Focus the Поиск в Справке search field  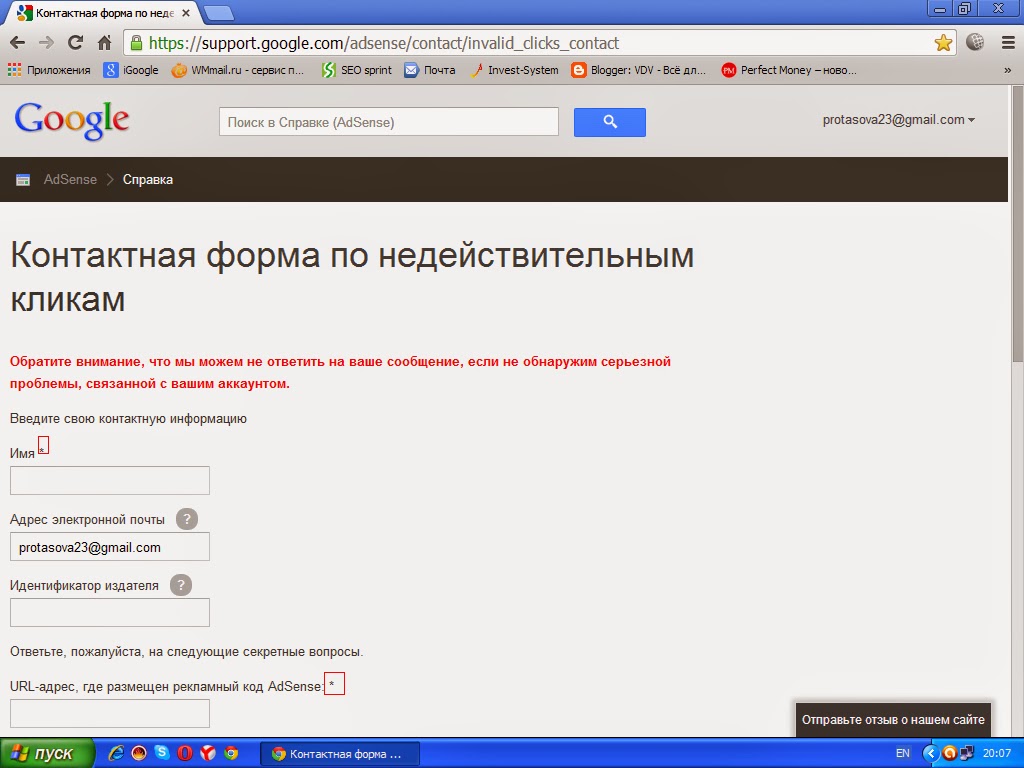pyautogui.click(x=389, y=122)
